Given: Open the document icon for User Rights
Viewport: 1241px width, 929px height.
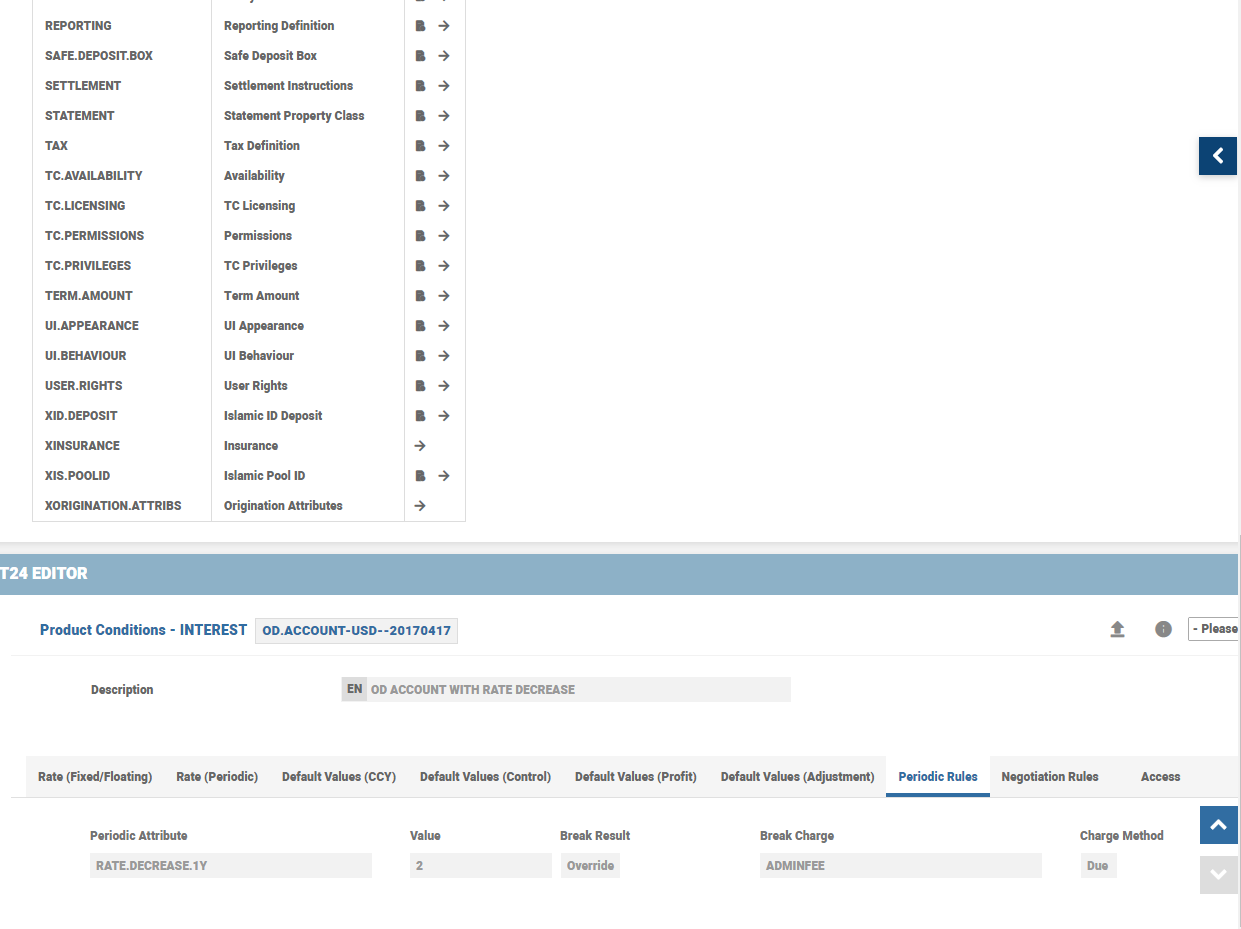Looking at the screenshot, I should click(x=421, y=386).
